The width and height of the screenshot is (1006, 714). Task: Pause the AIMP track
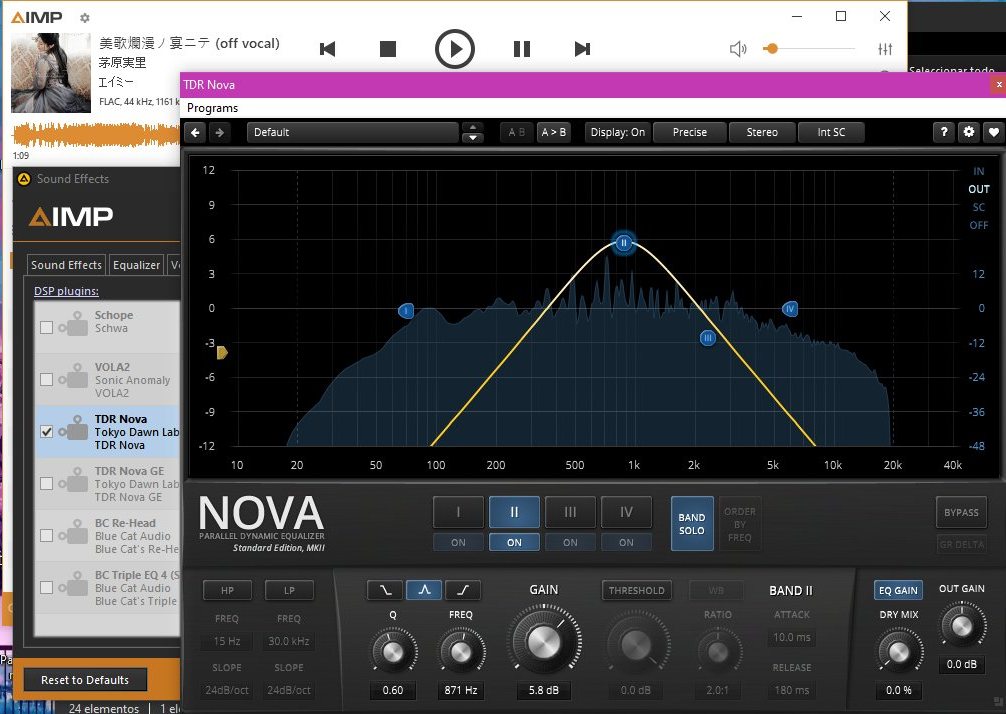click(522, 49)
